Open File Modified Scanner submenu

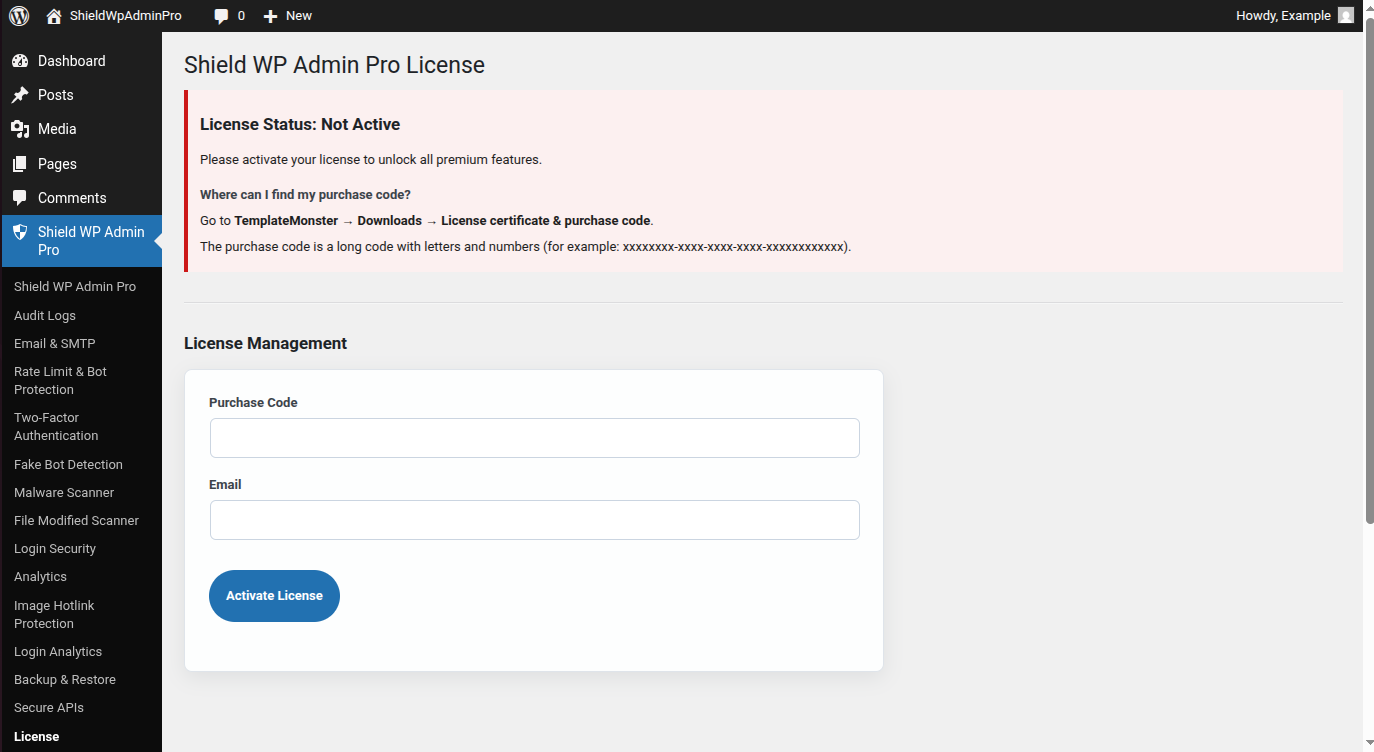click(76, 521)
